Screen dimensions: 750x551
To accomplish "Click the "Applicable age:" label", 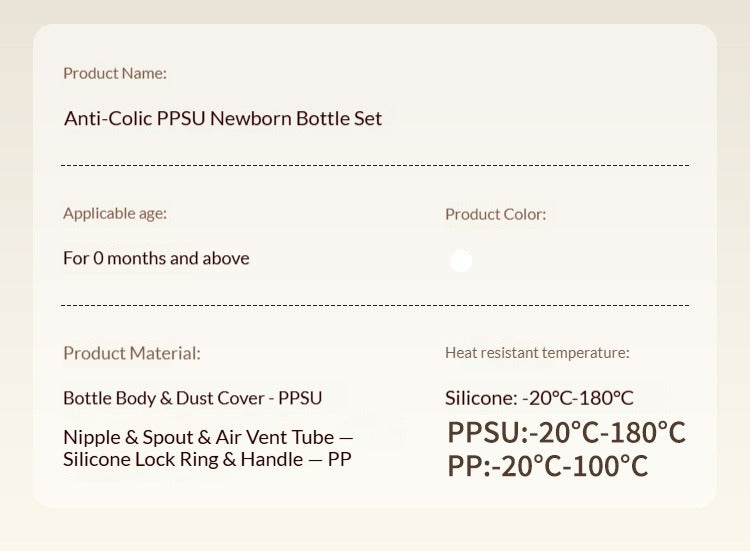I will pyautogui.click(x=115, y=213).
